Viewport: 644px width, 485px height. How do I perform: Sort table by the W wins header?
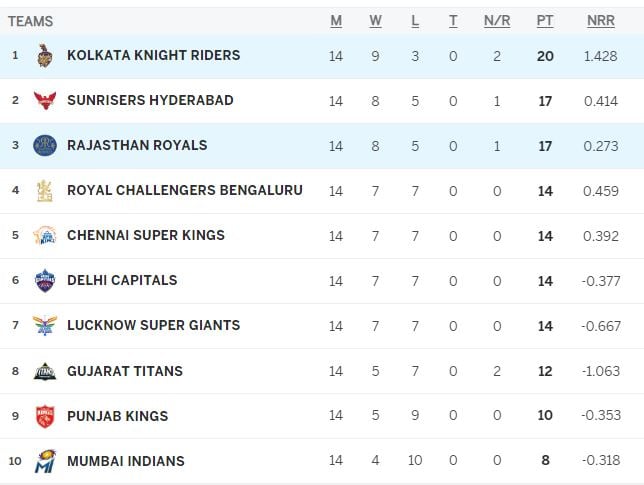(375, 21)
